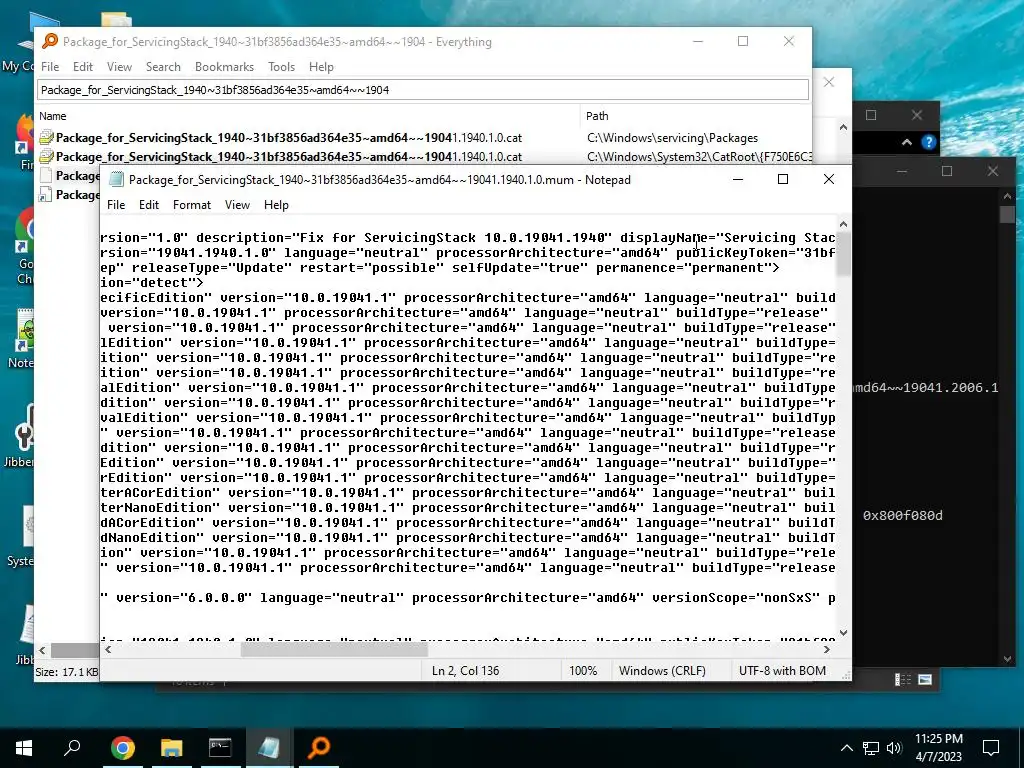Click the blank file icon in third Everything row
Image resolution: width=1024 pixels, height=768 pixels.
[x=46, y=176]
